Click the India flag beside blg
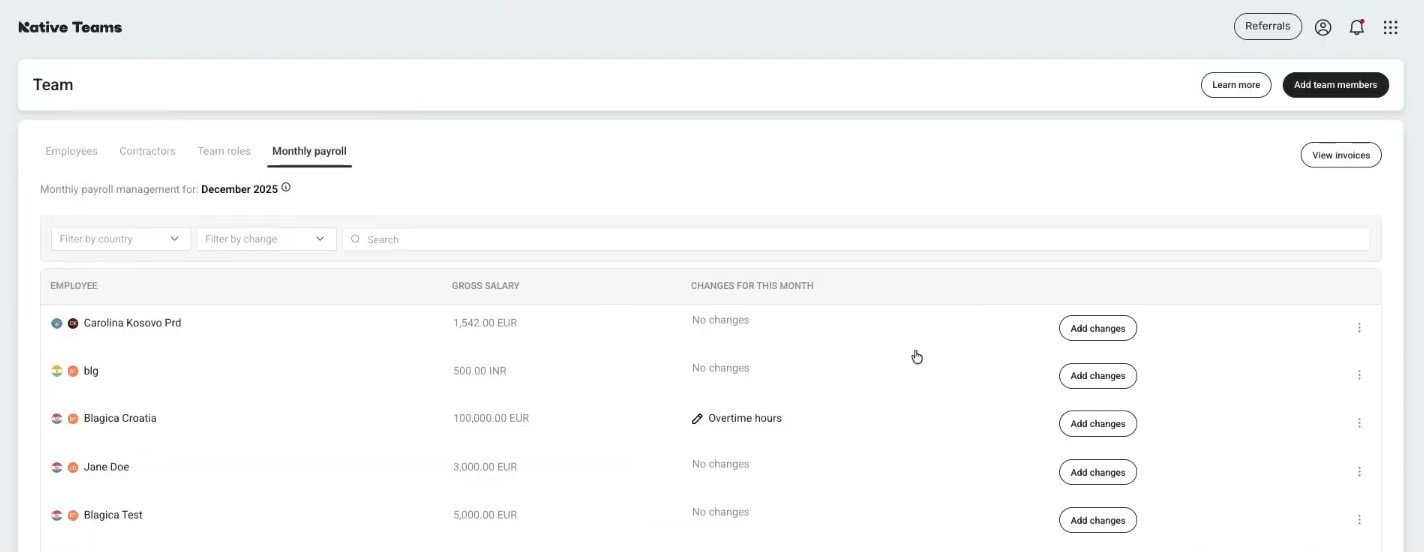Screen dimensions: 1424x552 click(57, 371)
